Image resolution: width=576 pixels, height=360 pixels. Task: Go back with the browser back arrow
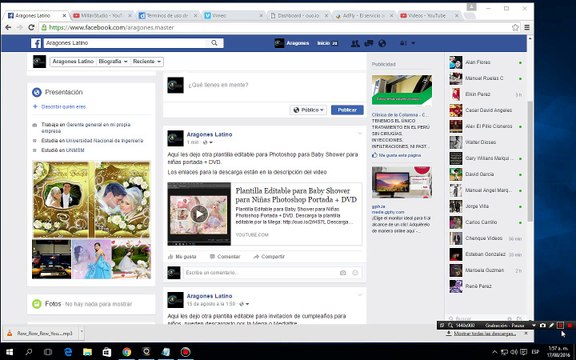click(8, 28)
